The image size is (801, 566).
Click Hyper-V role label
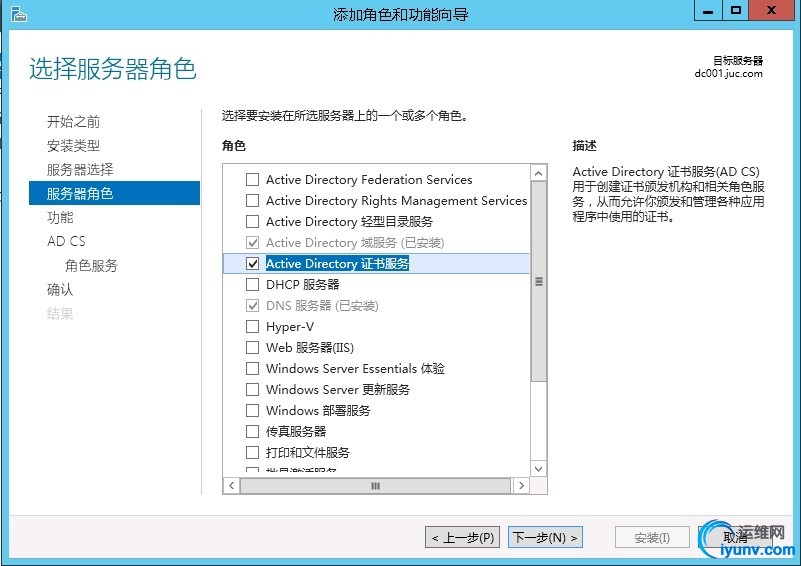click(x=290, y=326)
